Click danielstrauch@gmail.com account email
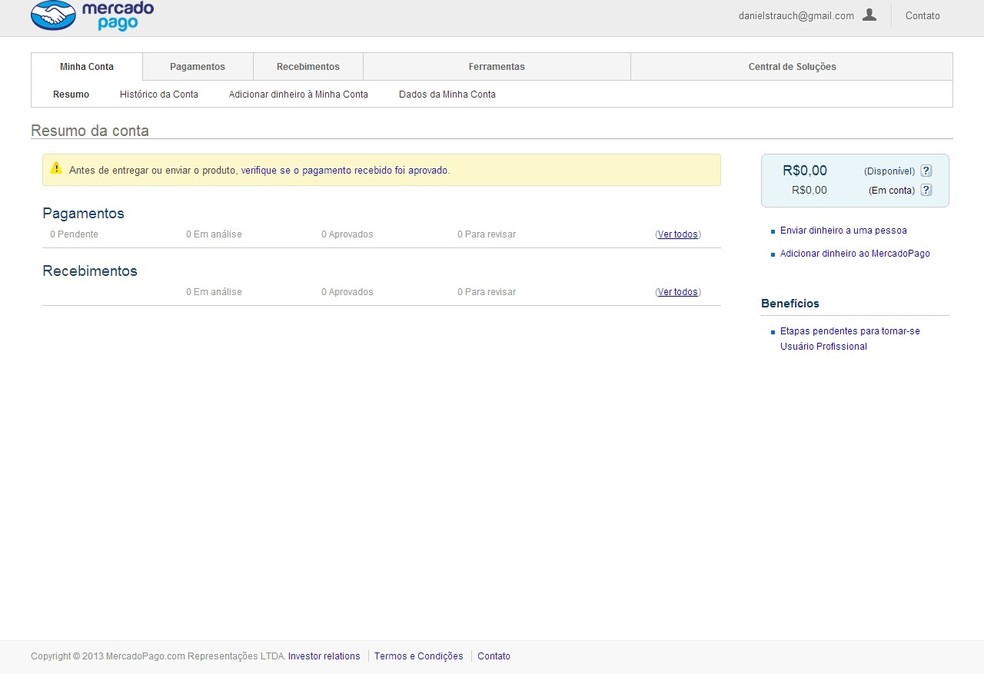Screen dimensions: 984x674 pos(796,16)
